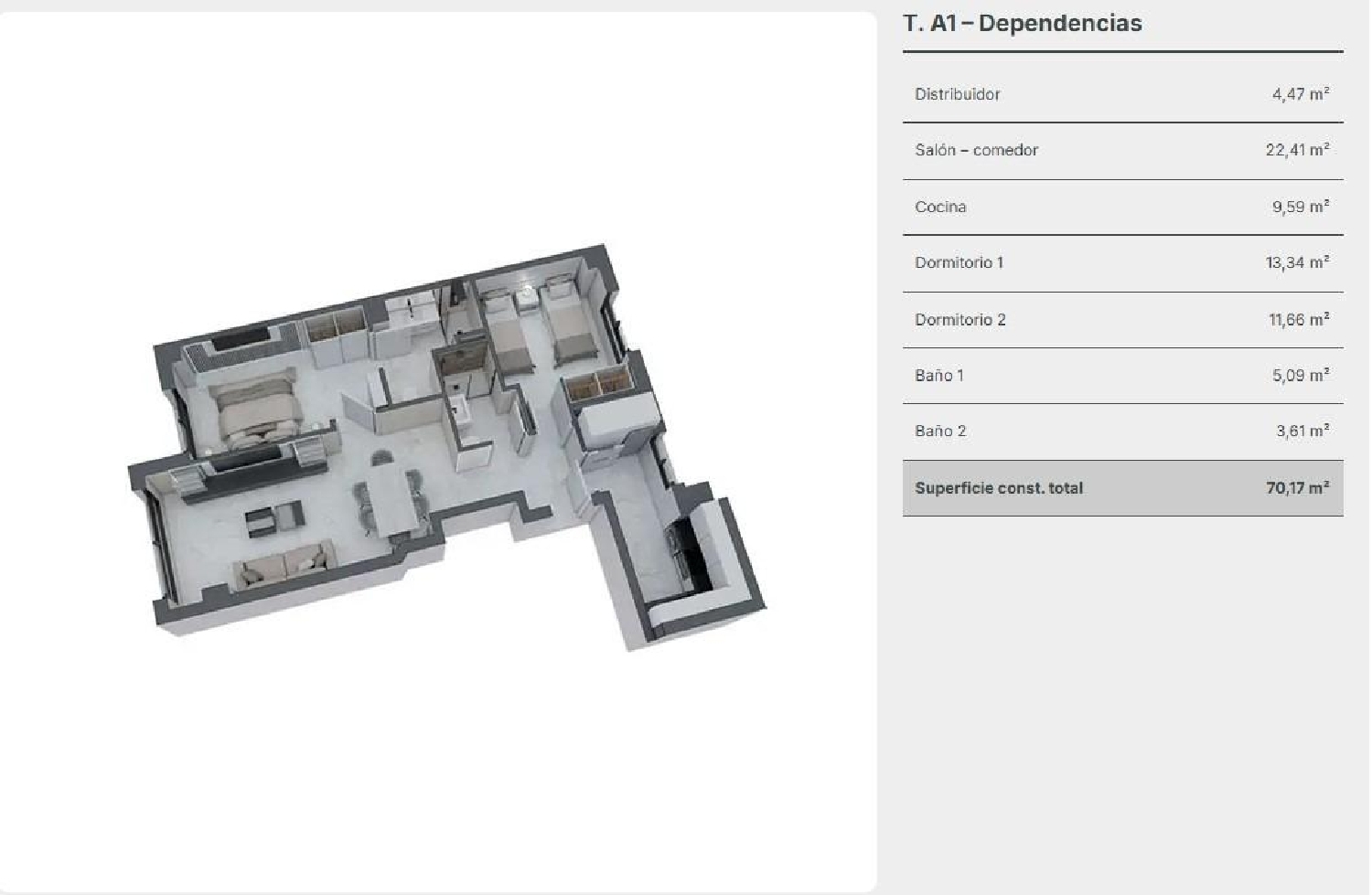Click the Salón – comedor label
The image size is (1372, 895).
click(x=976, y=150)
